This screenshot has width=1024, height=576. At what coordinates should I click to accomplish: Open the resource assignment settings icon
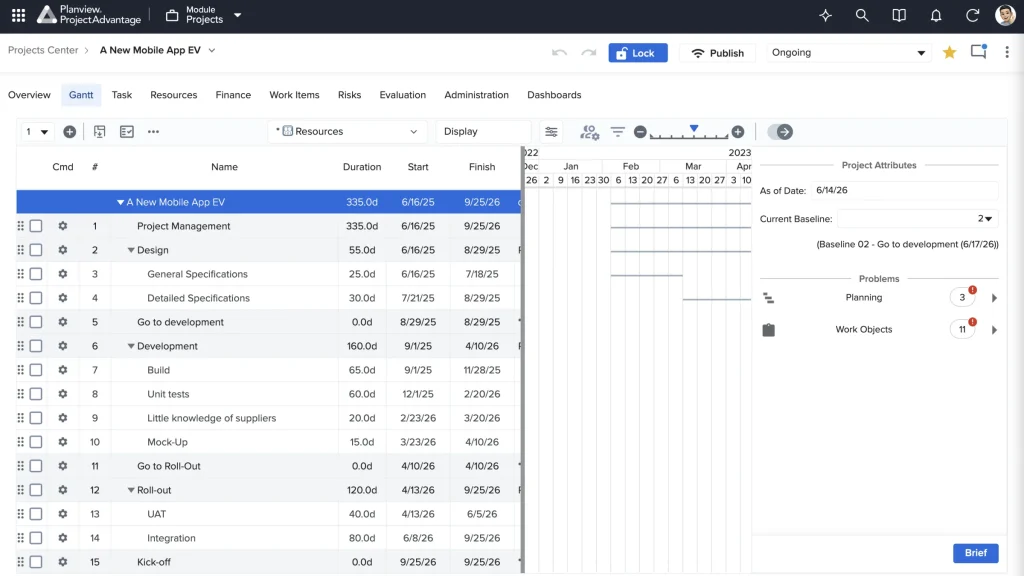pos(590,132)
